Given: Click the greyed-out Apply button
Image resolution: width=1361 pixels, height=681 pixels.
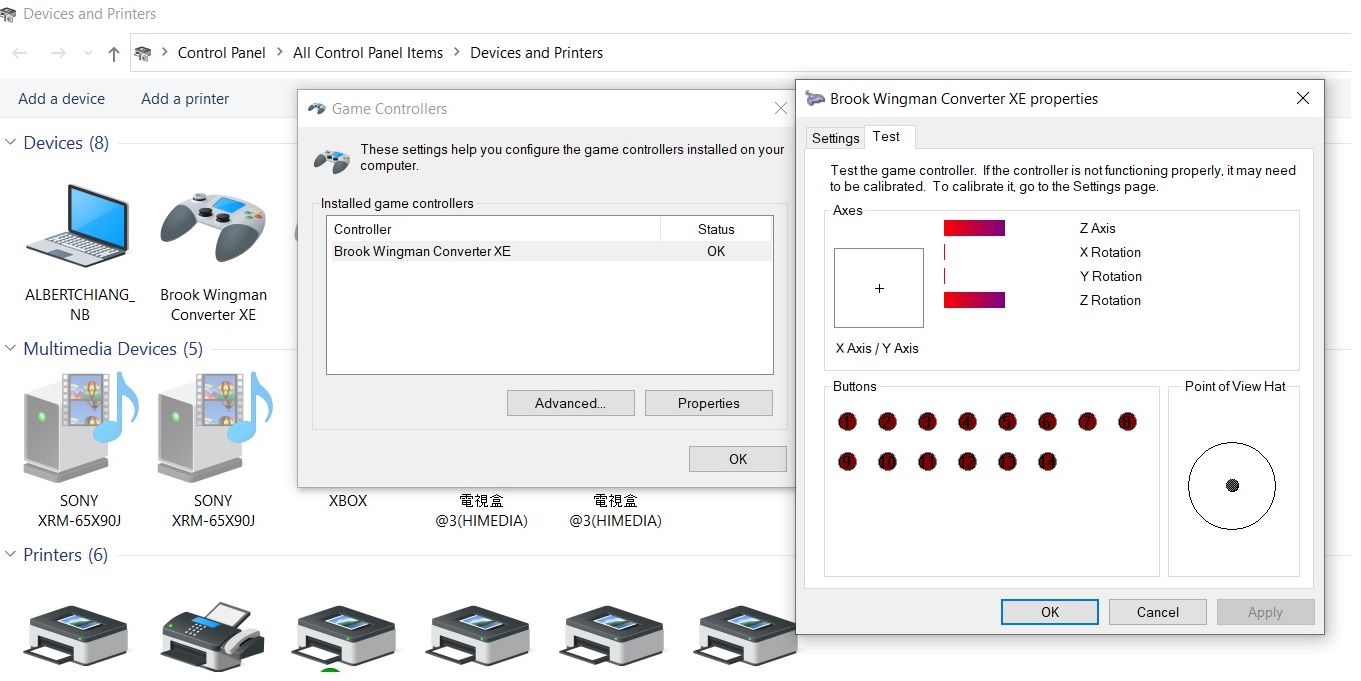Looking at the screenshot, I should pos(1265,612).
